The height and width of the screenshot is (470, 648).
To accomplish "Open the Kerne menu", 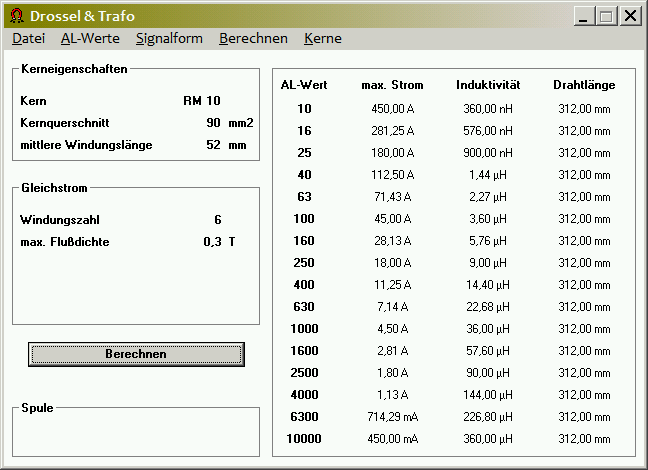I will click(323, 38).
